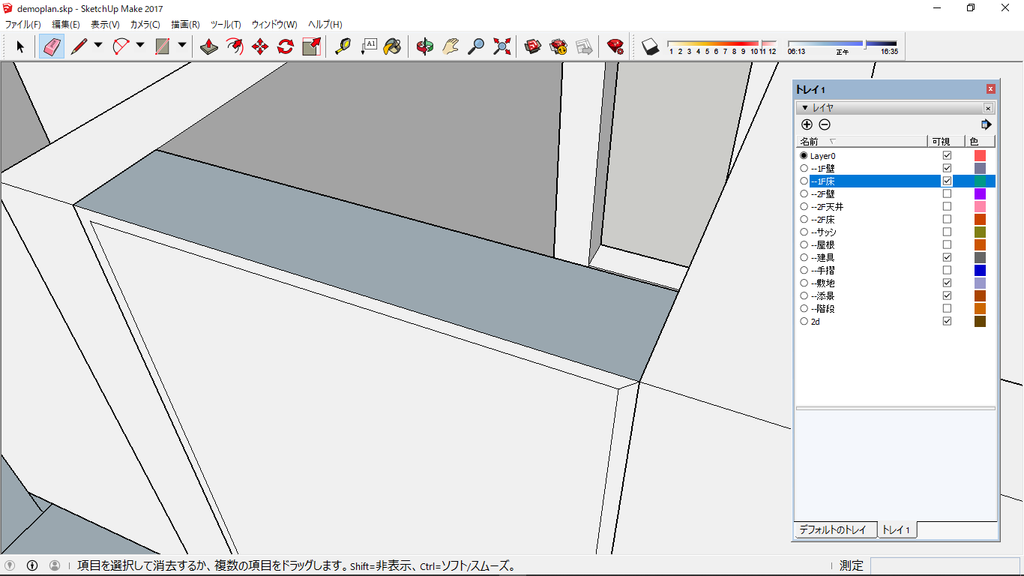Open the ヘルプ(H) menu
Image resolution: width=1024 pixels, height=576 pixels.
click(x=325, y=25)
